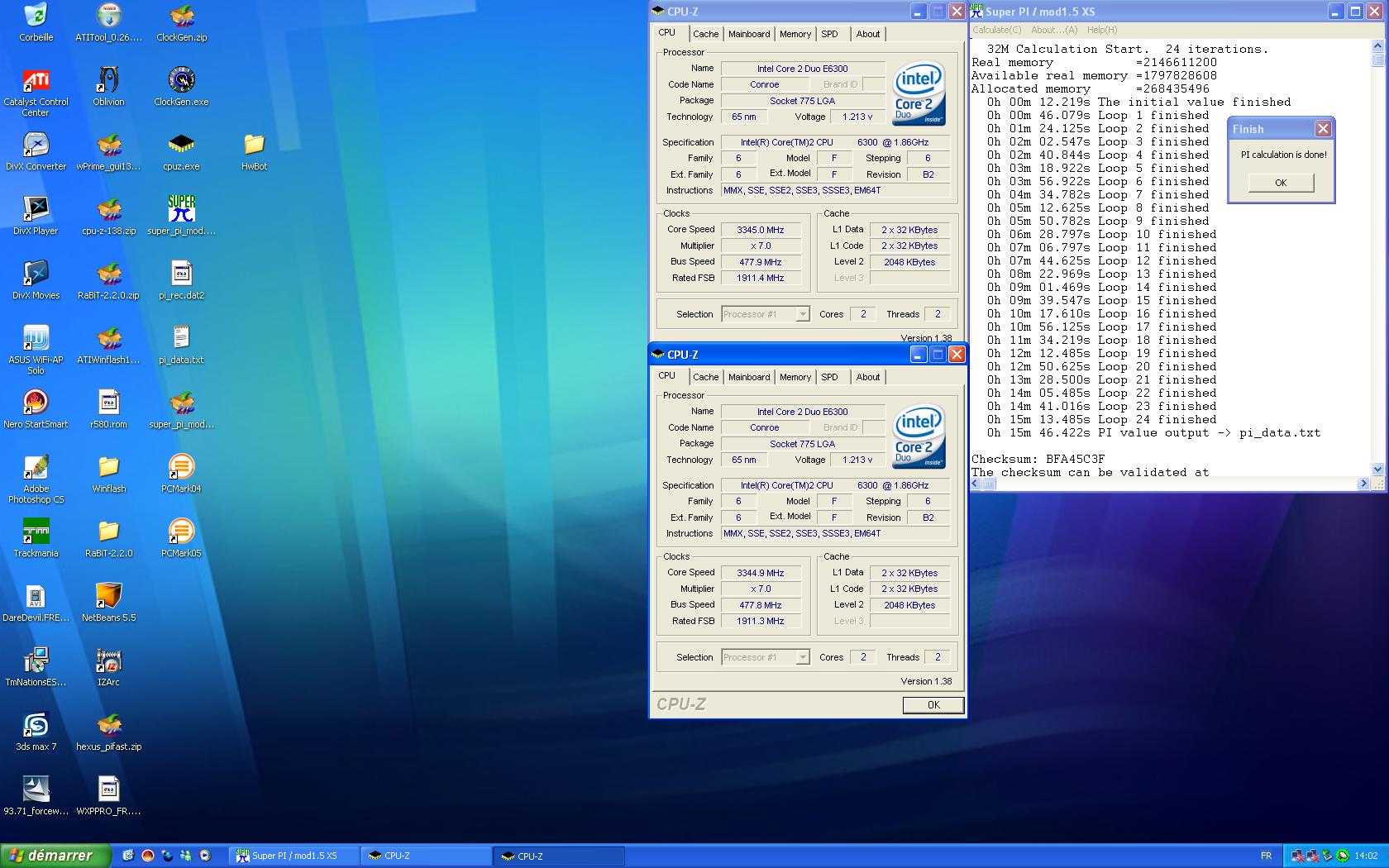Open DareDevil.FRE video file
This screenshot has height=868, width=1389.
click(x=36, y=595)
